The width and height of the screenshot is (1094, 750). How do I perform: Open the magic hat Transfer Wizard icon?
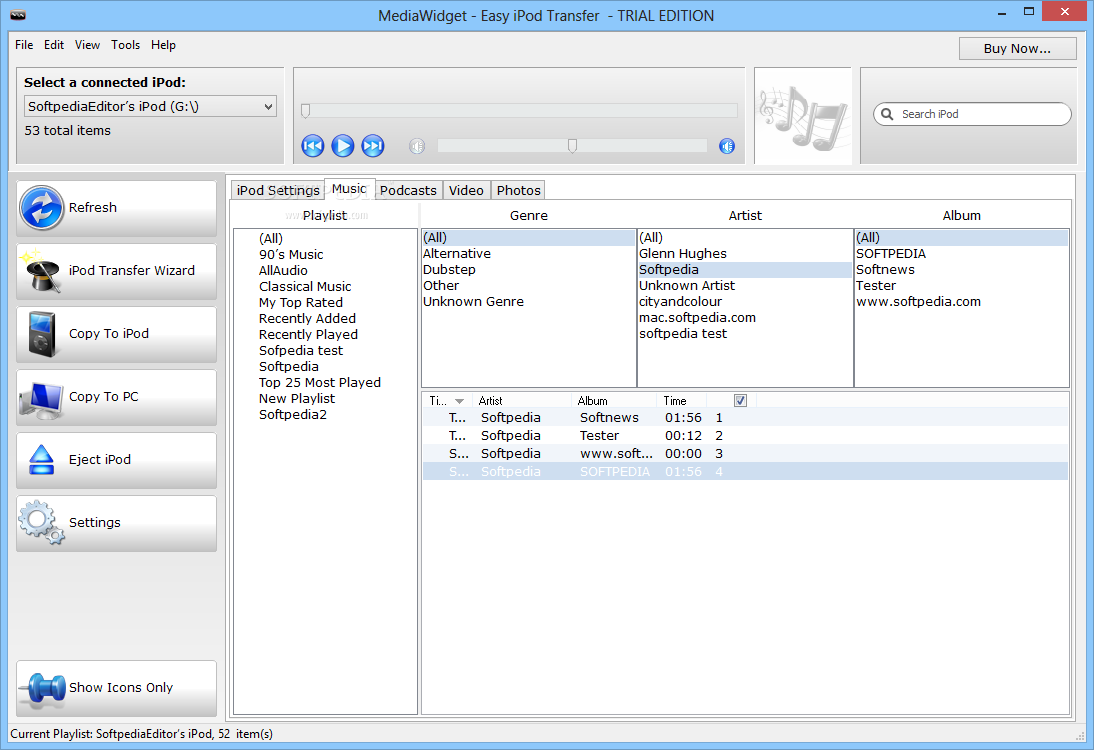(x=40, y=271)
